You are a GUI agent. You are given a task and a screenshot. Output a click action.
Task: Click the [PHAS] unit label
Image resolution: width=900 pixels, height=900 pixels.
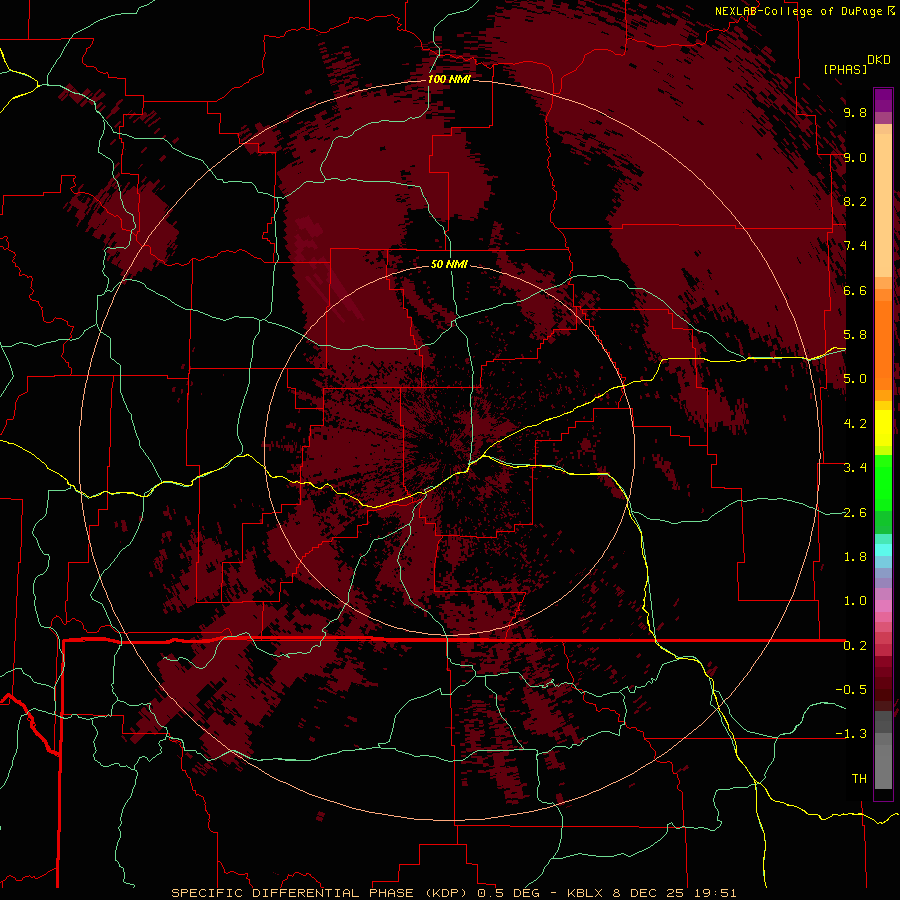click(x=845, y=69)
